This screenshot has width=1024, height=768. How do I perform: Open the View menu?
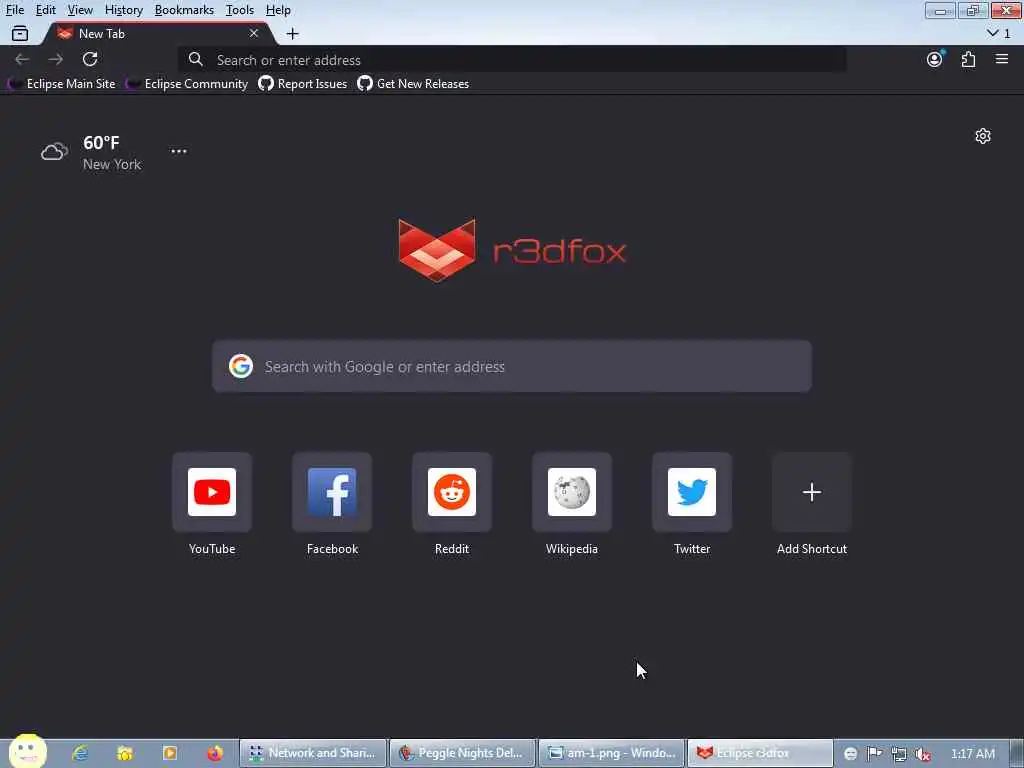tap(80, 10)
